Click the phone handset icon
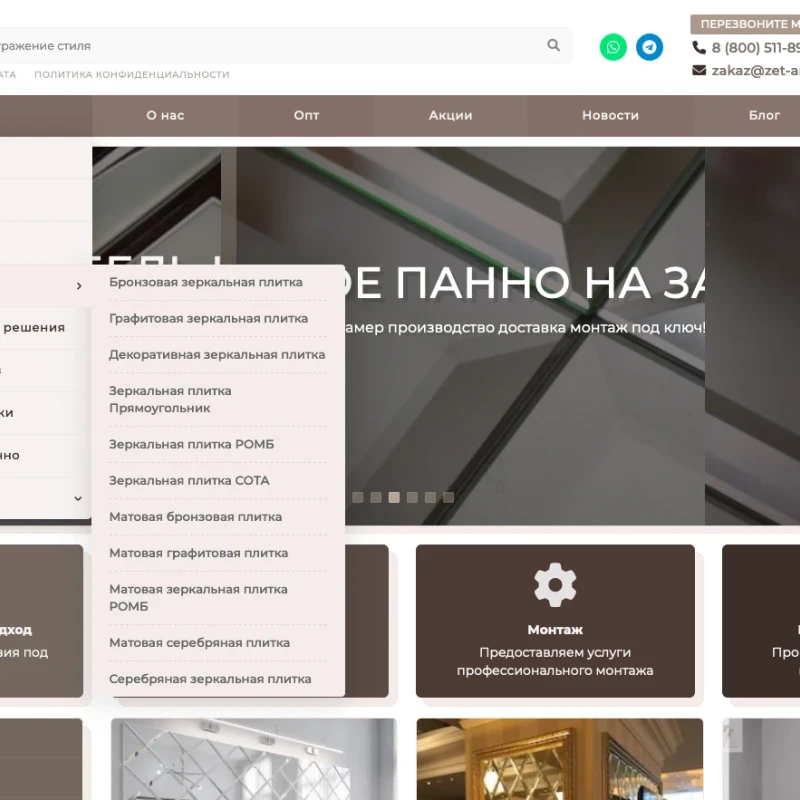Viewport: 800px width, 800px height. [x=699, y=48]
